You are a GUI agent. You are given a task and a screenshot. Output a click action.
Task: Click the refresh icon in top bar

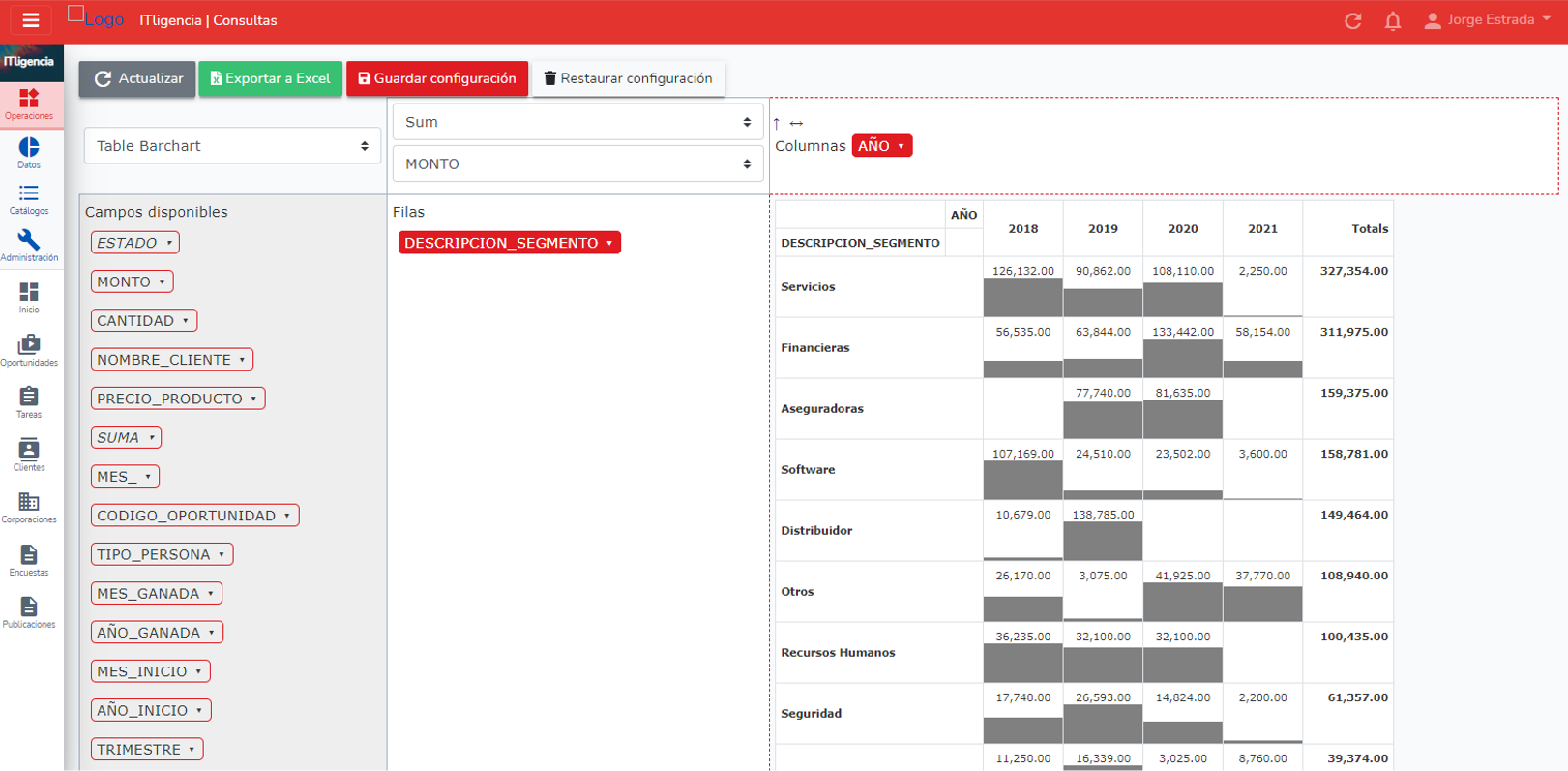coord(1352,20)
